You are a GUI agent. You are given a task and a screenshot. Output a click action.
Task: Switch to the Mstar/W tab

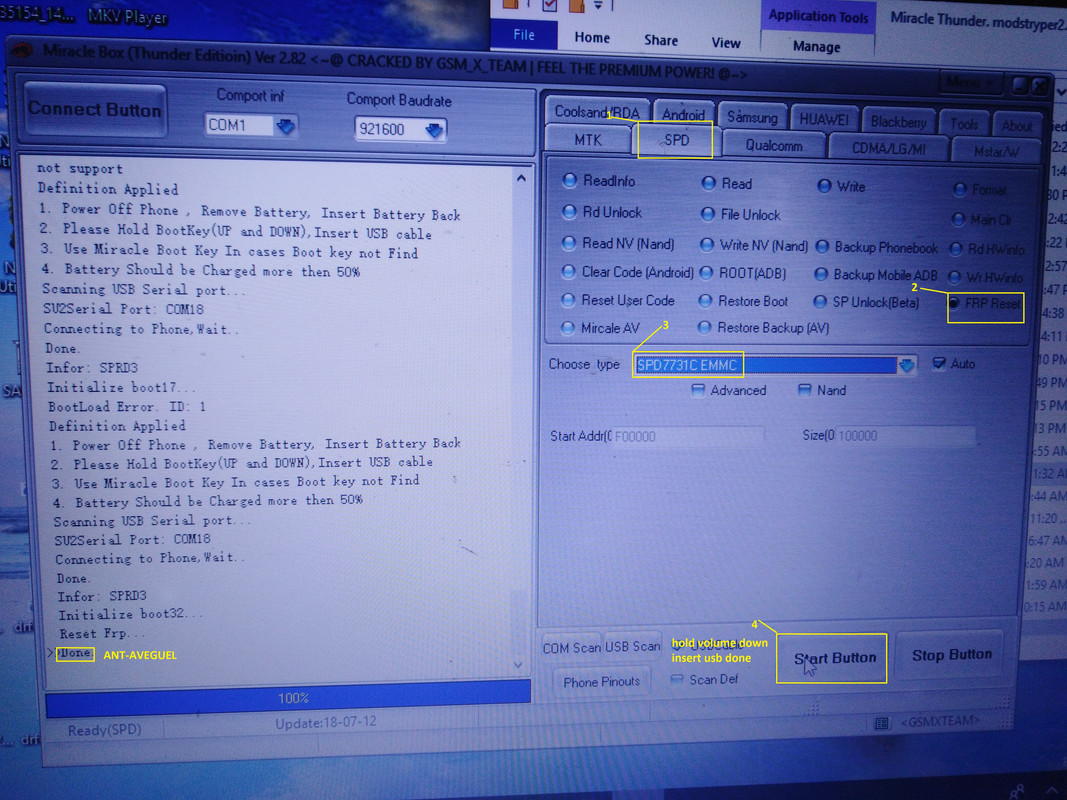996,152
